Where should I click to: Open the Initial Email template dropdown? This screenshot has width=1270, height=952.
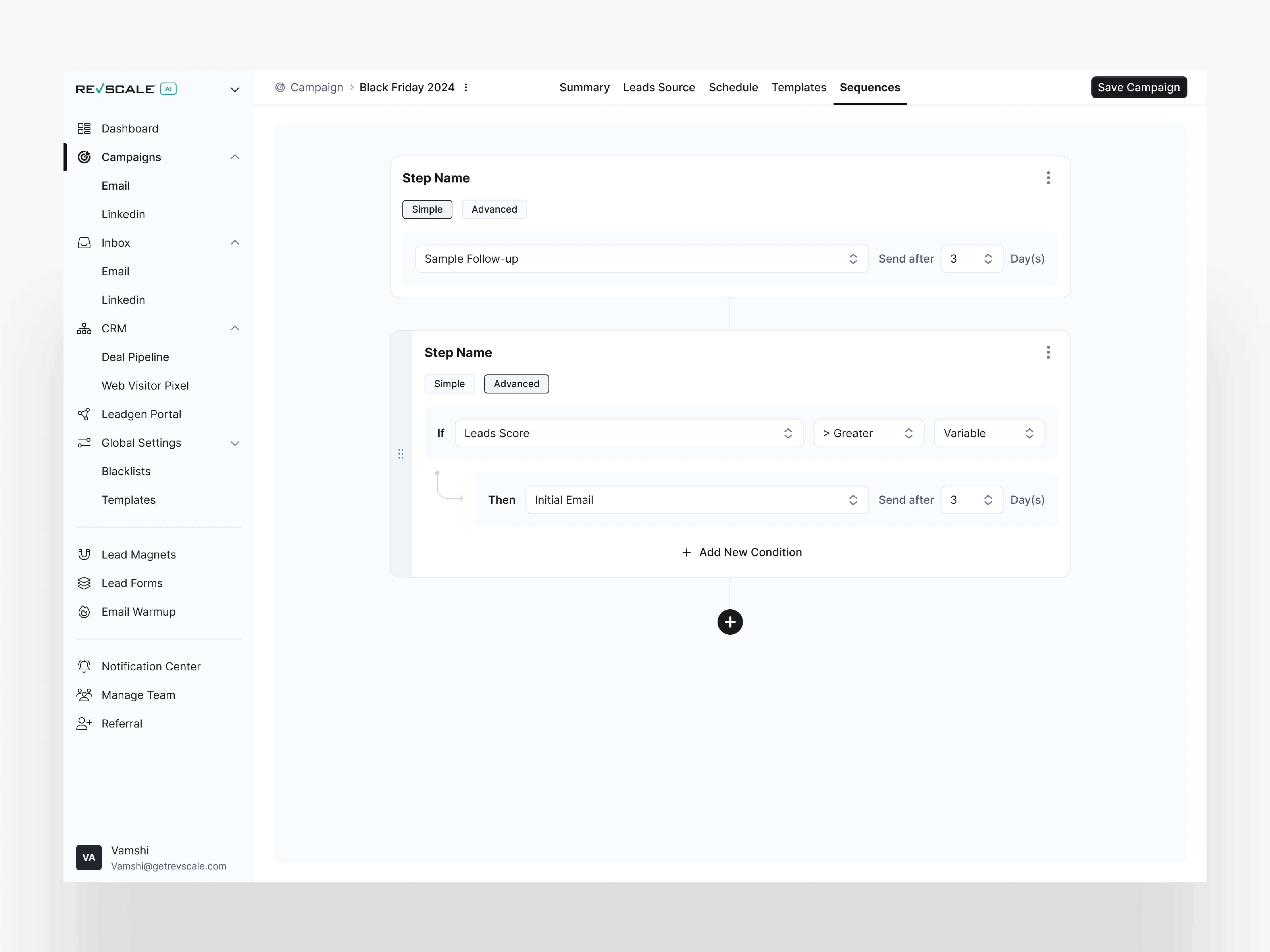coord(697,500)
